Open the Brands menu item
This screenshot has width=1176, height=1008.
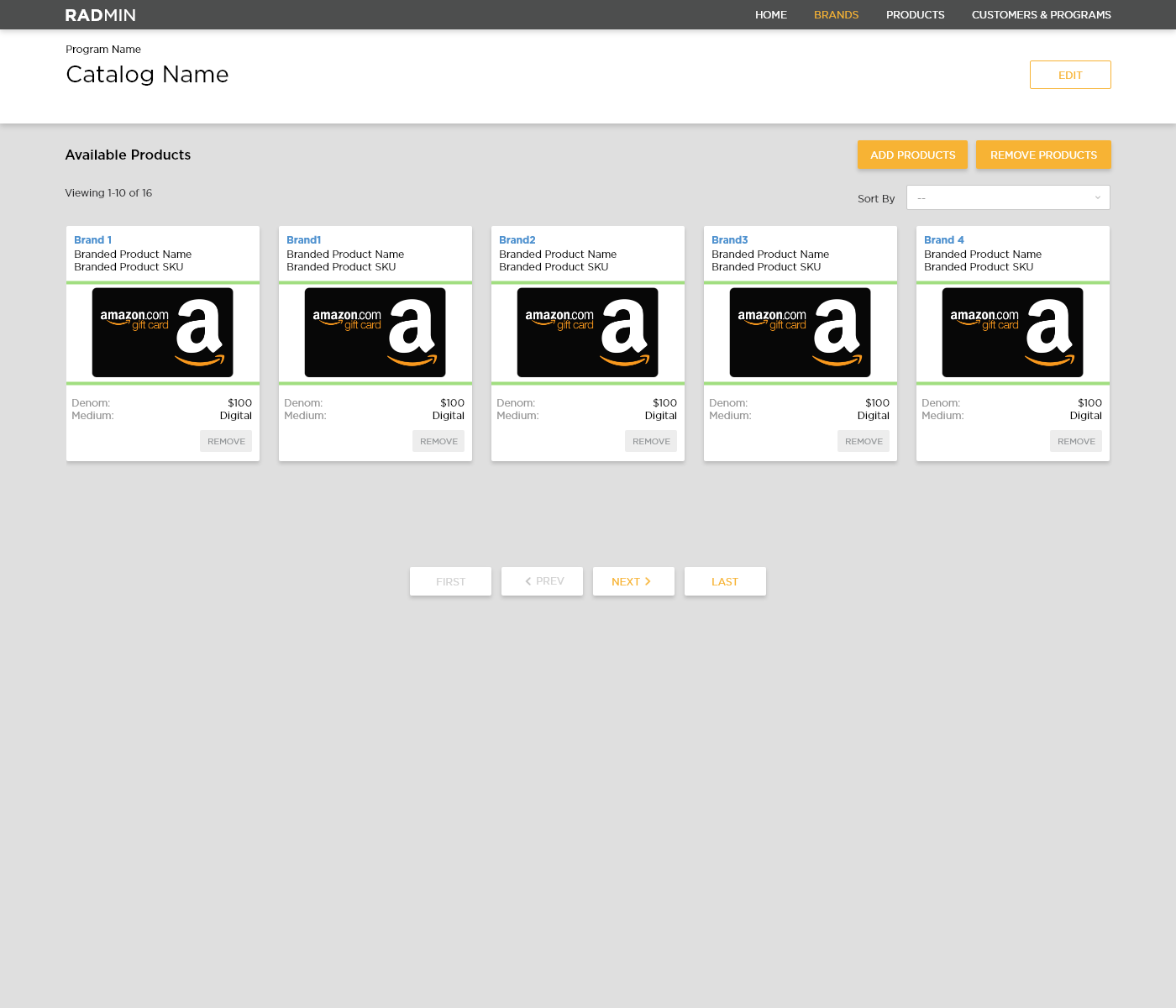[836, 15]
